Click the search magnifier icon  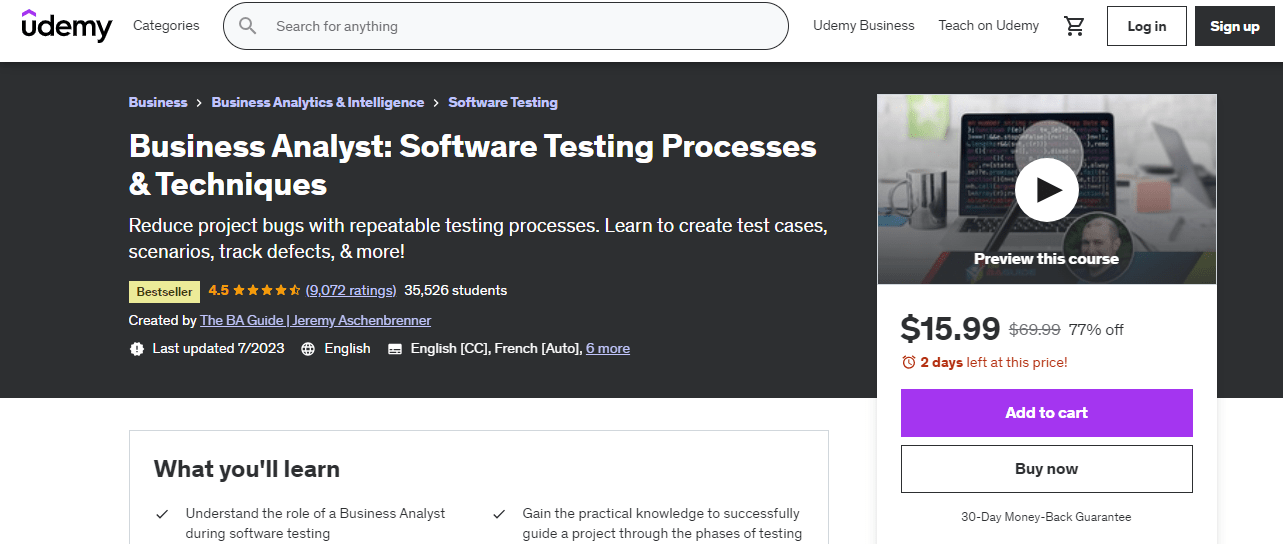tap(248, 26)
